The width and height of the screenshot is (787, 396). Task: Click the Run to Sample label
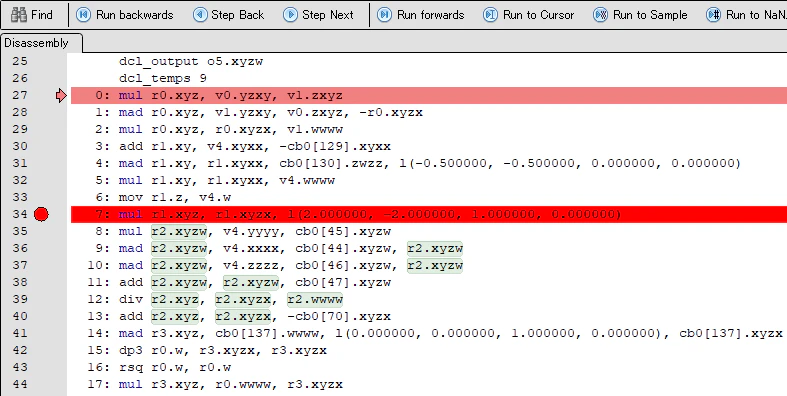(x=650, y=15)
